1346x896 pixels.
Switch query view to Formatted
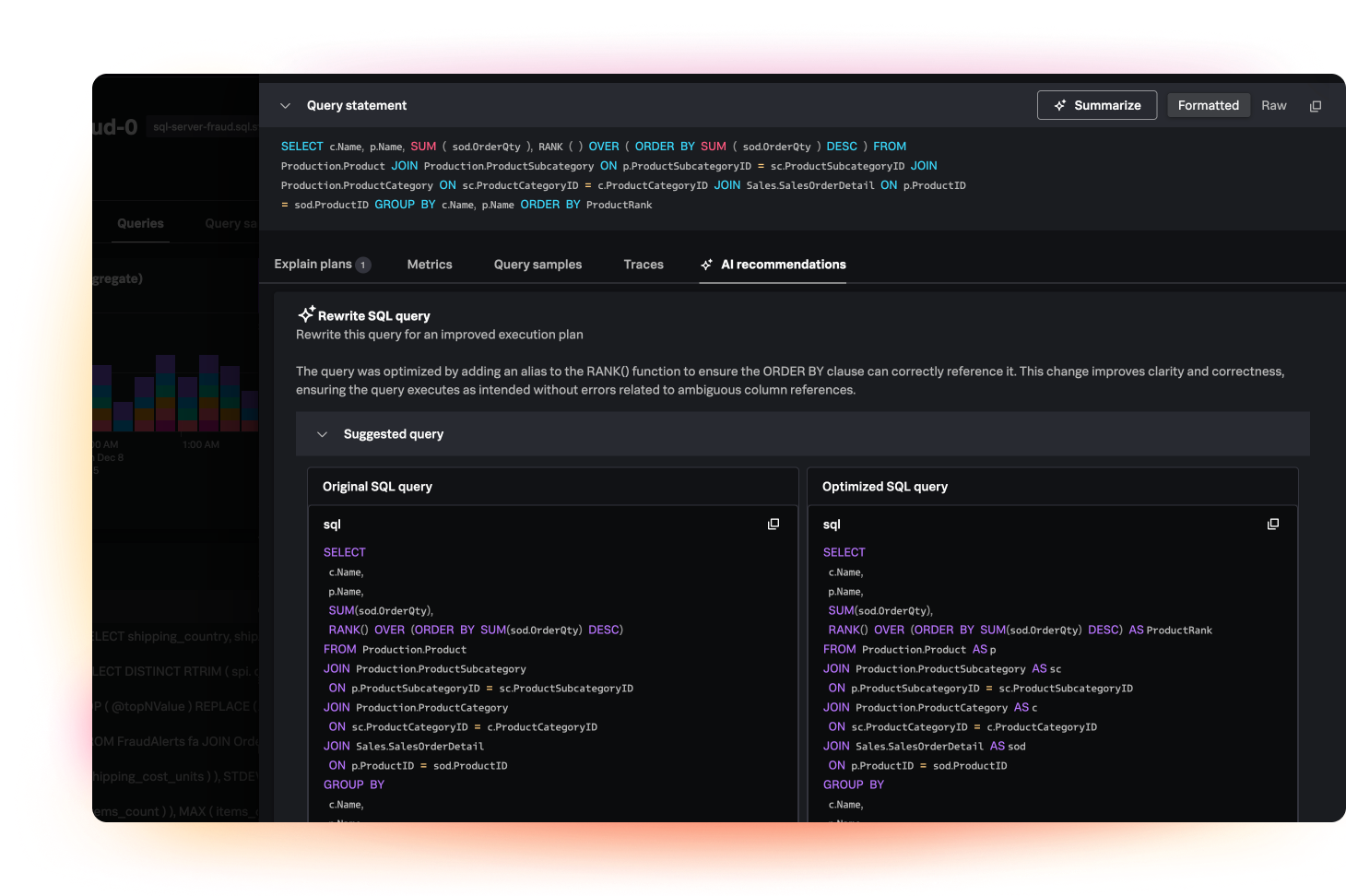click(x=1208, y=105)
